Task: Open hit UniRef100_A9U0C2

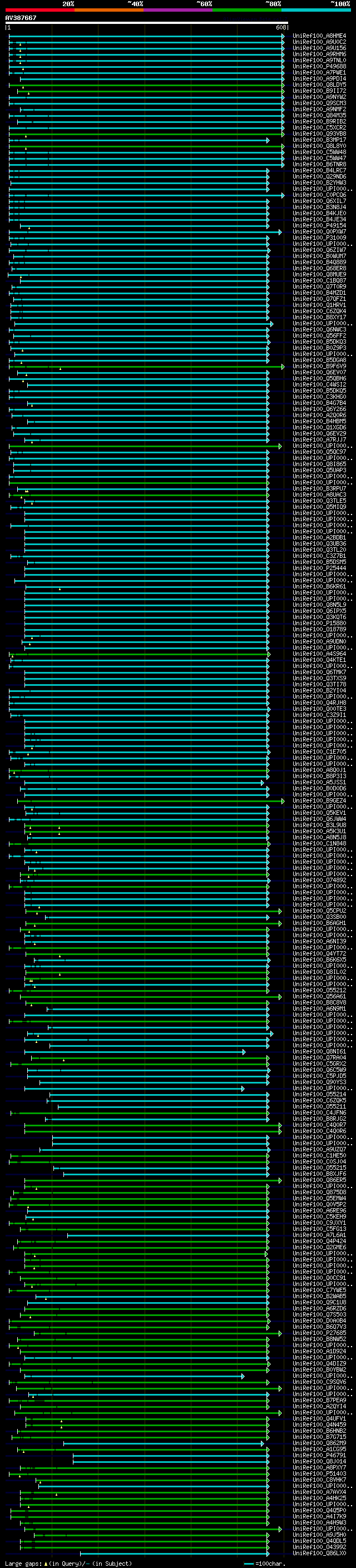Action: pos(319,42)
